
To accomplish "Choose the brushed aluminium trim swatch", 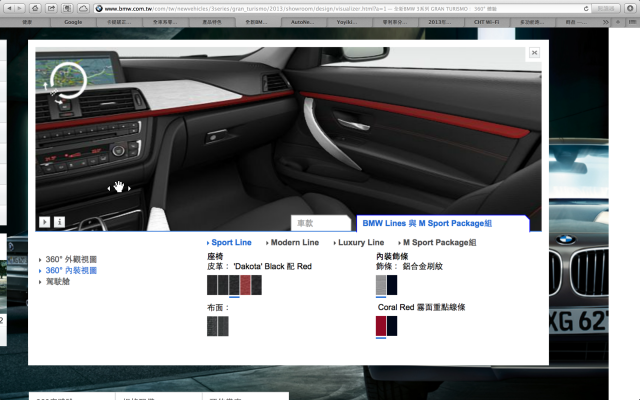I will point(381,285).
